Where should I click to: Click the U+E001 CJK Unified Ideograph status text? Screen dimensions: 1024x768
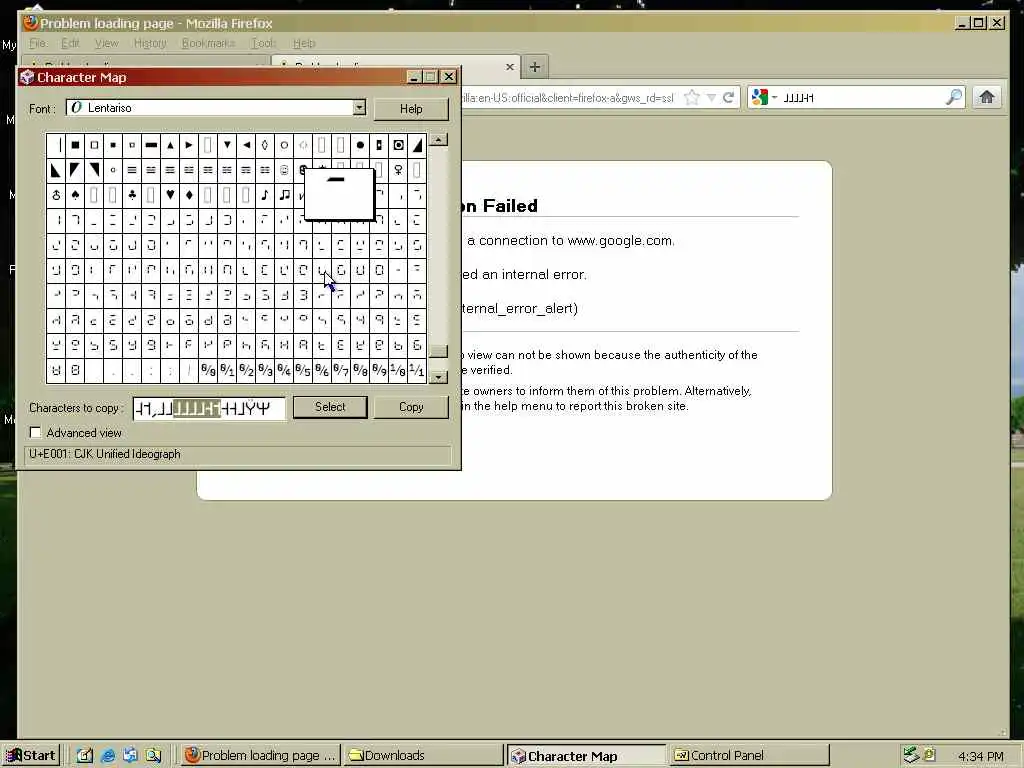[x=104, y=454]
